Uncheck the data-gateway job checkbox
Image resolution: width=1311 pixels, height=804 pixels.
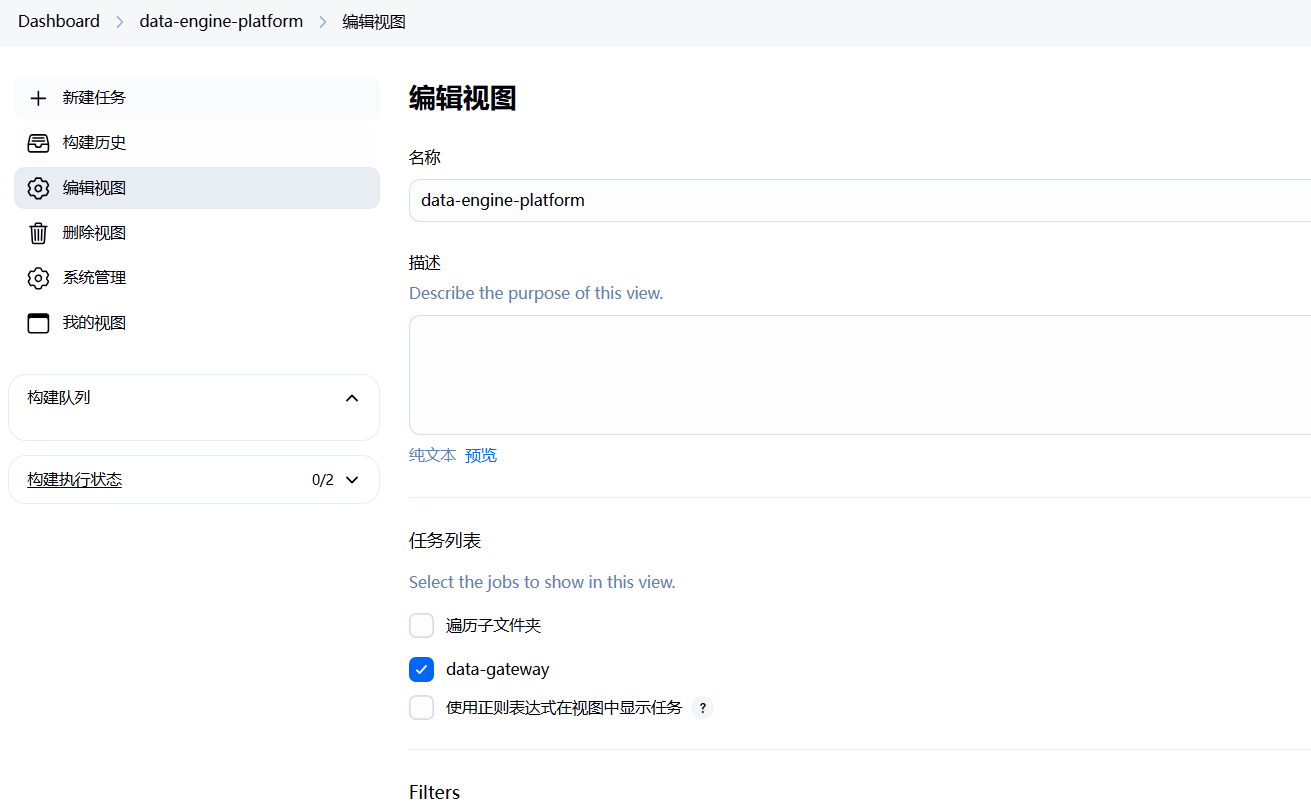pos(421,669)
